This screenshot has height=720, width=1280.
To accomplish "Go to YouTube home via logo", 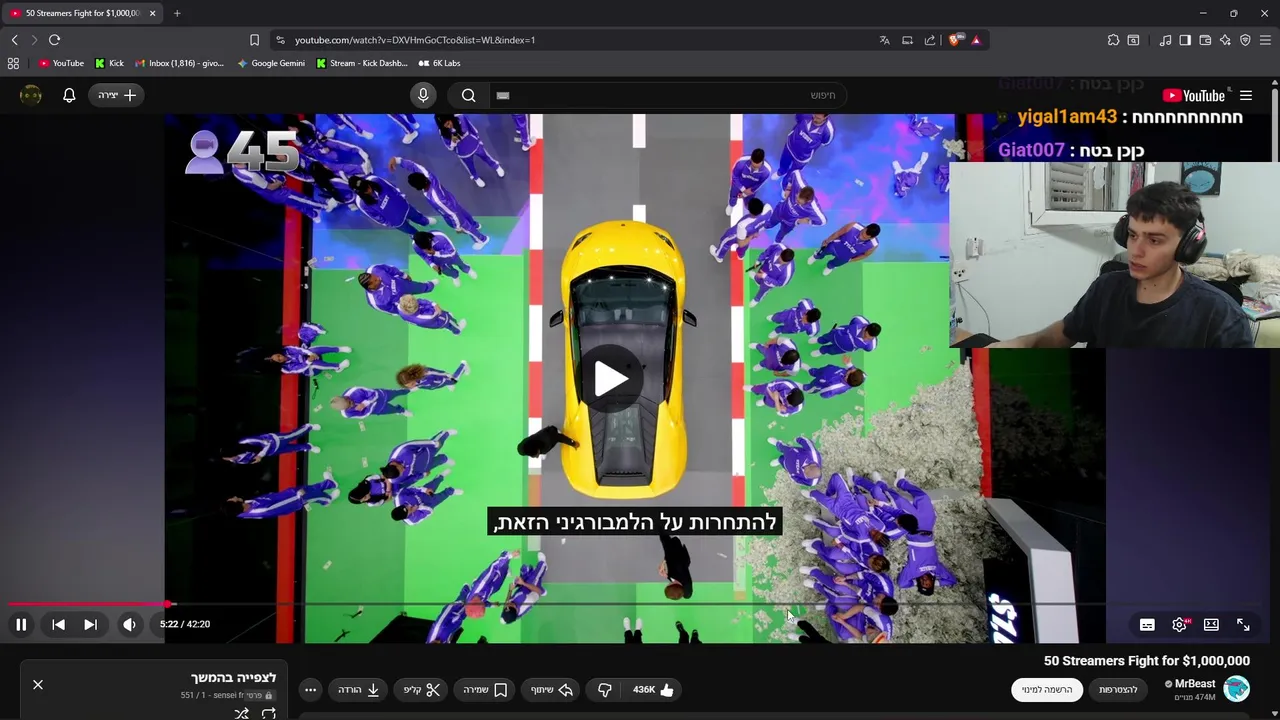I will point(1194,96).
